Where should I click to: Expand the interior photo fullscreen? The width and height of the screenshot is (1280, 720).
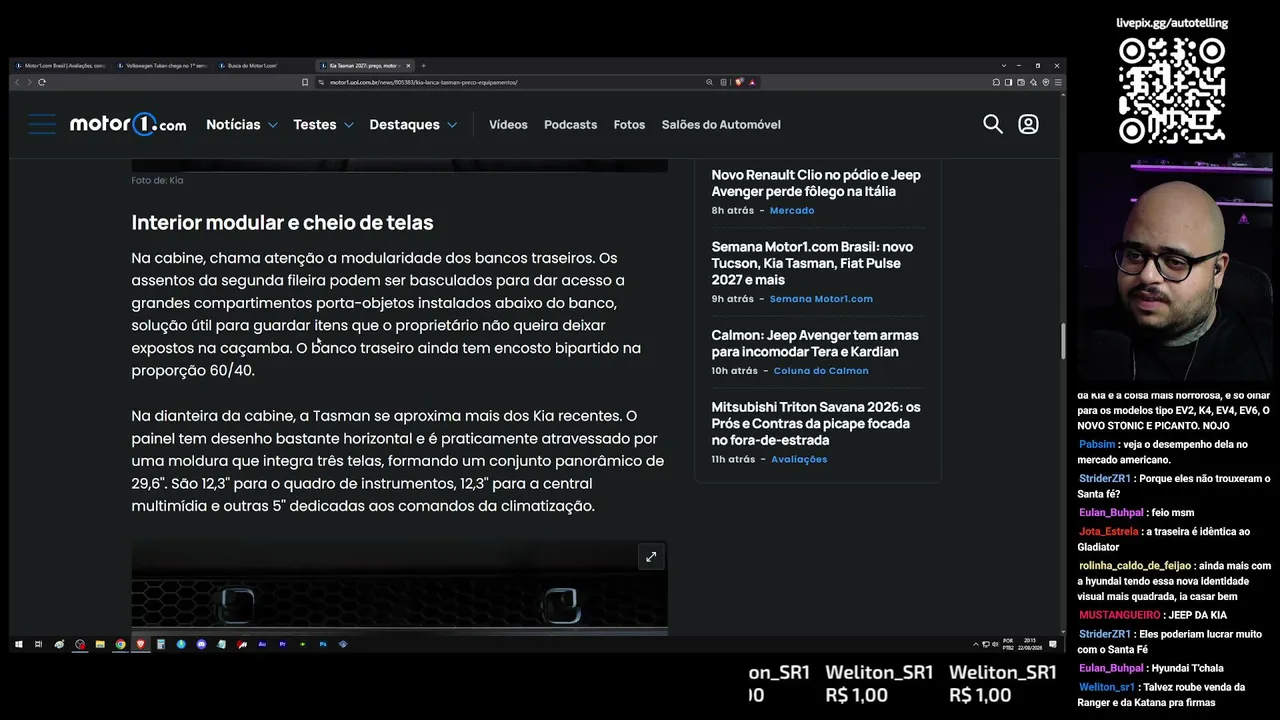point(651,557)
